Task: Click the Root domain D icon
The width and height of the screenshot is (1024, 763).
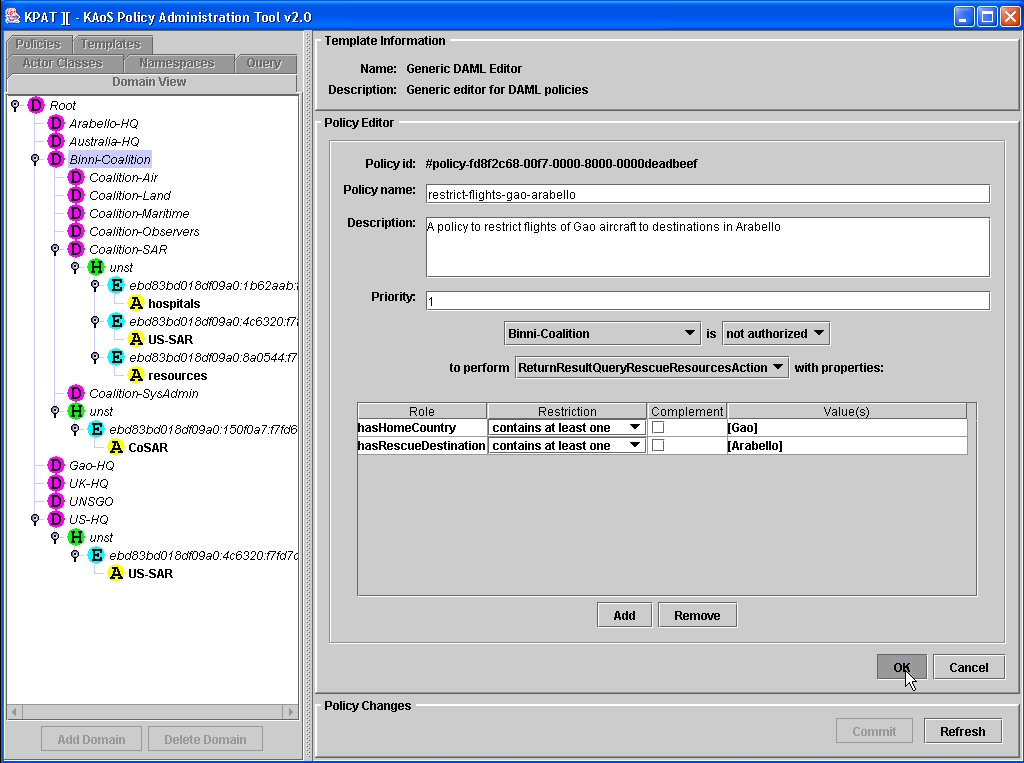Action: (x=36, y=105)
